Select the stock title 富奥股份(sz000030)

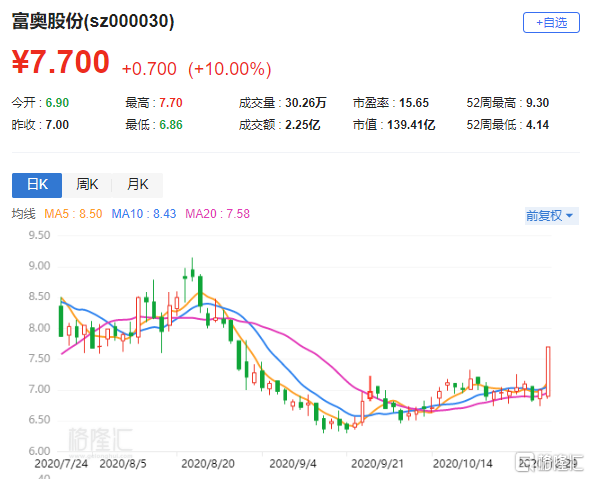point(93,21)
